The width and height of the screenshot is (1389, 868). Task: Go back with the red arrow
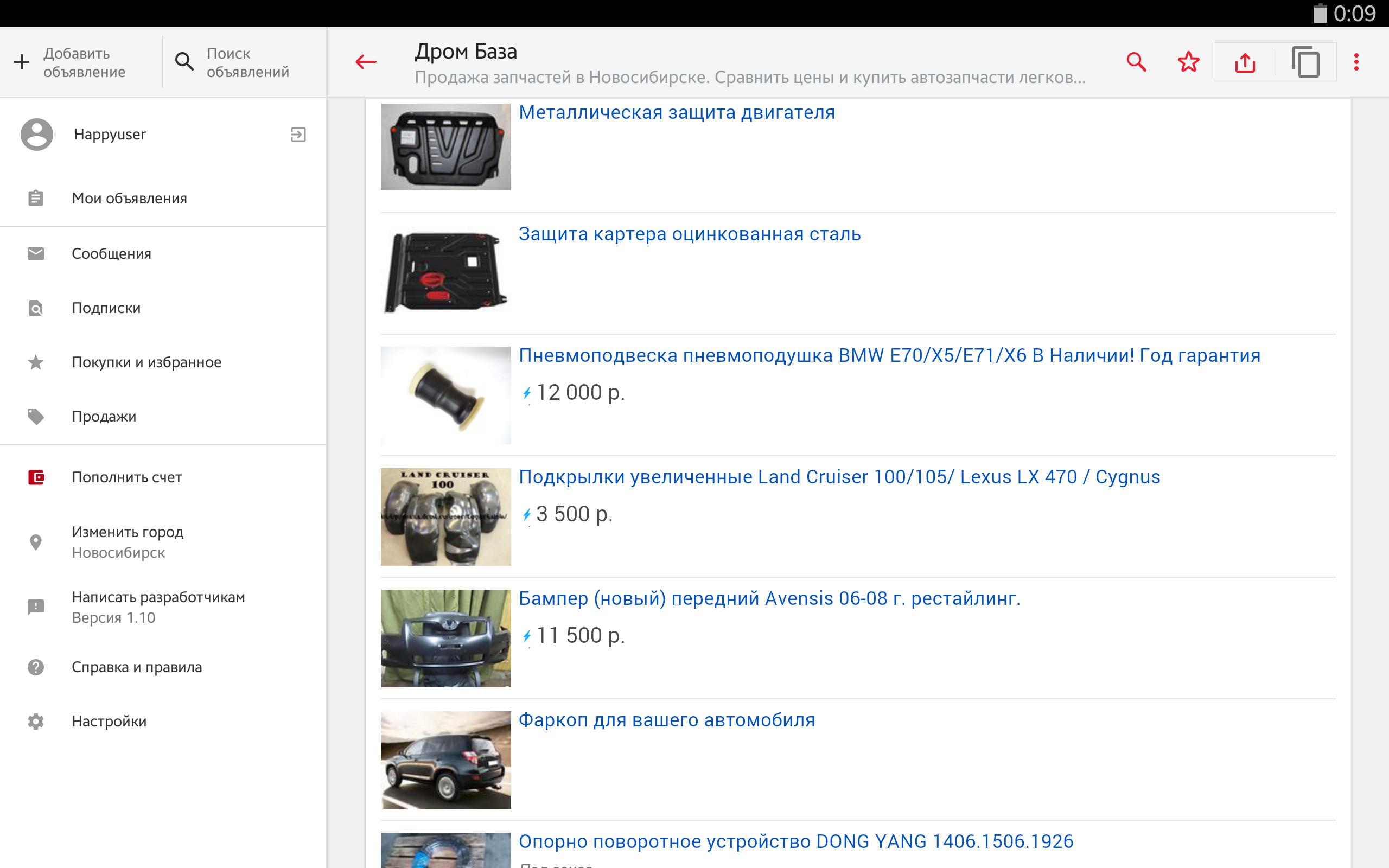point(366,62)
